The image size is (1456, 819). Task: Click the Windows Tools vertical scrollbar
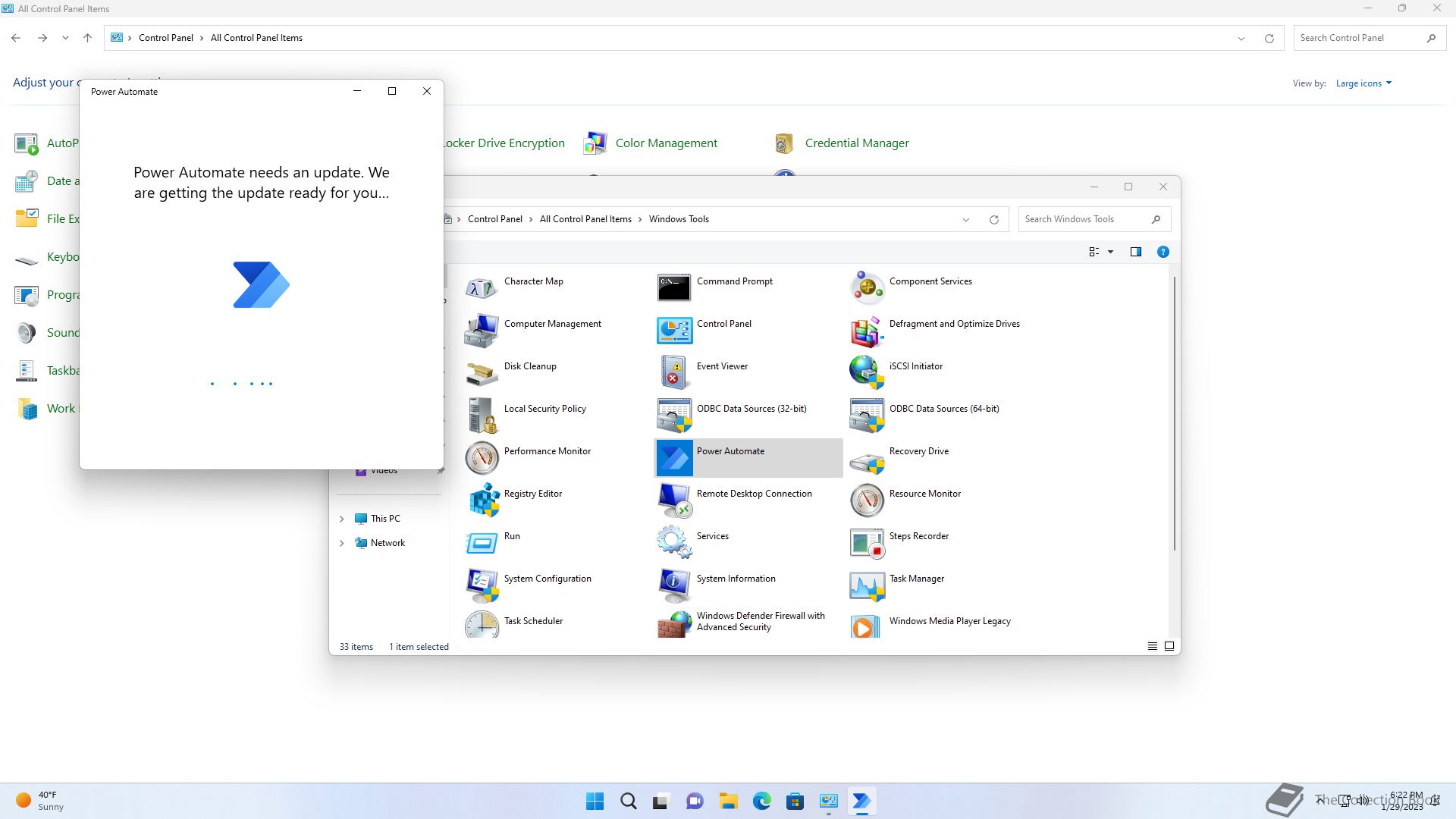tap(1175, 413)
